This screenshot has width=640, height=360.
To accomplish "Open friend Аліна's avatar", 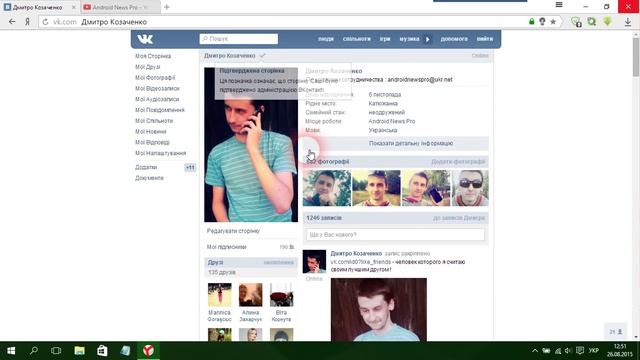I will 250,295.
